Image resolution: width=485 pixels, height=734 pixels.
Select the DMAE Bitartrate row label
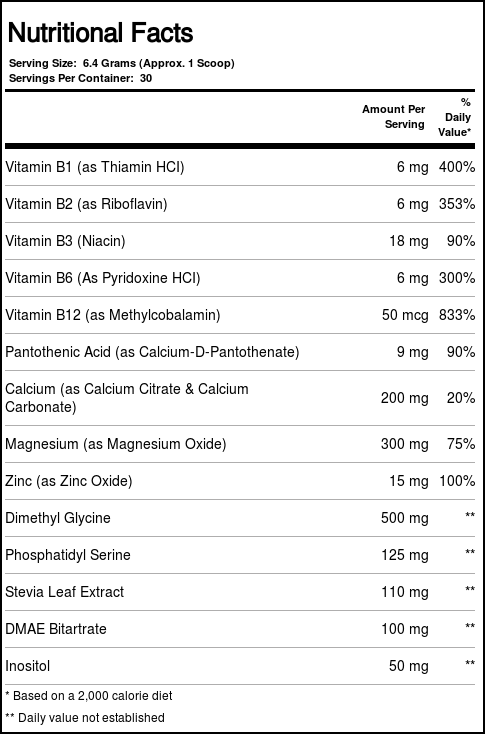tap(56, 629)
